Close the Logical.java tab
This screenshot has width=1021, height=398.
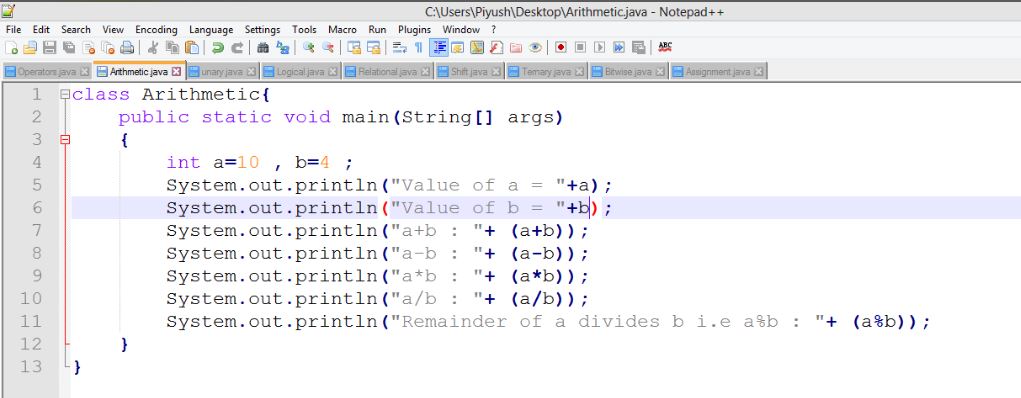333,72
